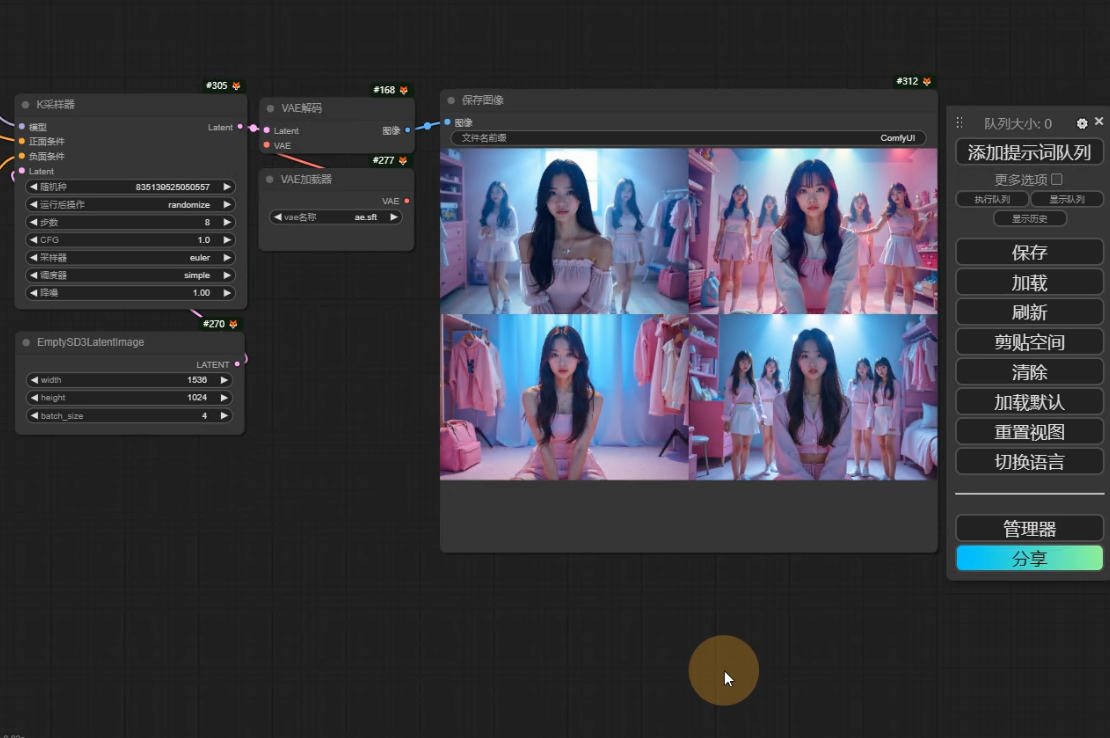Toggle the 更多选项 checkbox
Image resolution: width=1110 pixels, height=738 pixels.
[1056, 180]
